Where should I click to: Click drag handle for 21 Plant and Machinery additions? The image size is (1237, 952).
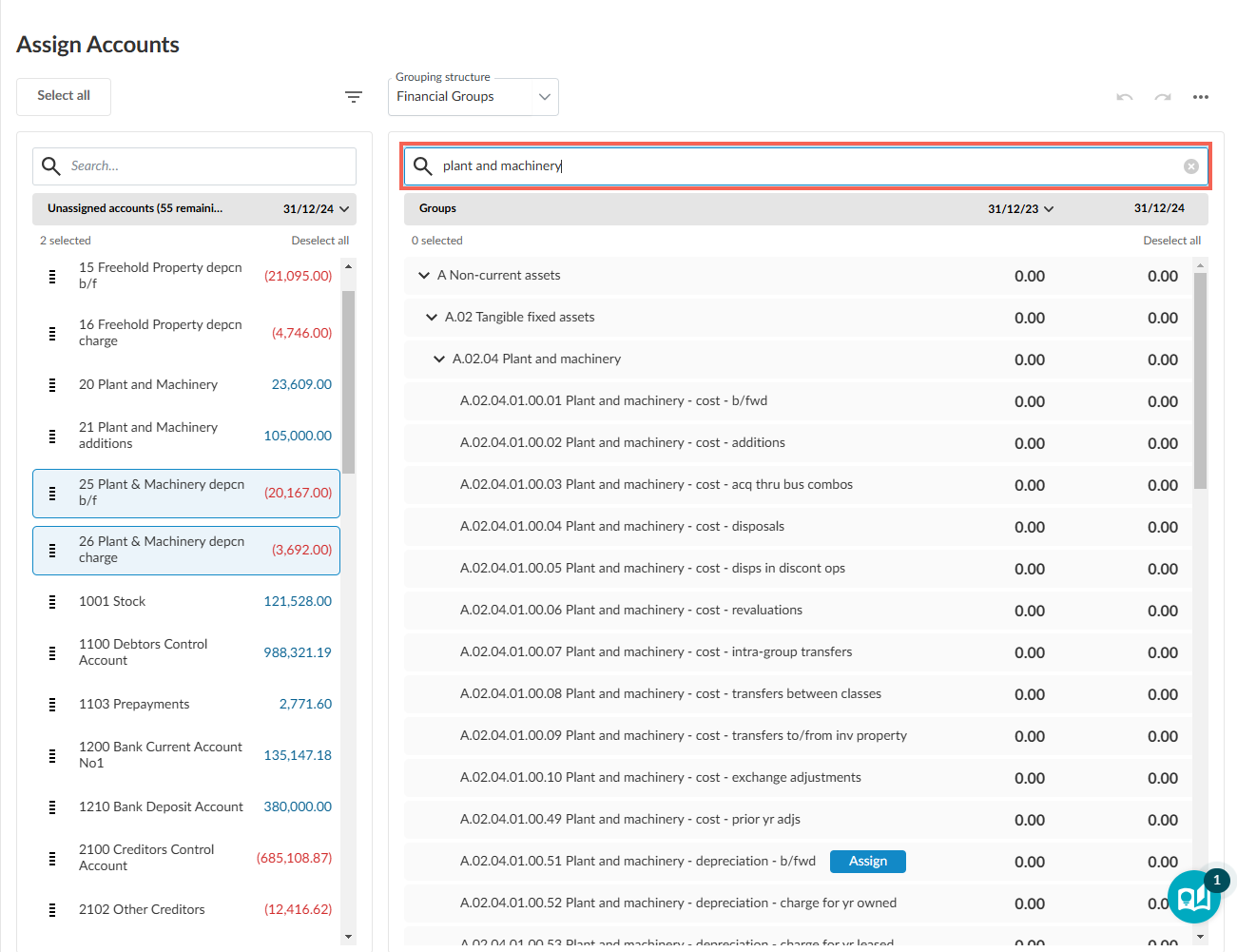coord(52,436)
